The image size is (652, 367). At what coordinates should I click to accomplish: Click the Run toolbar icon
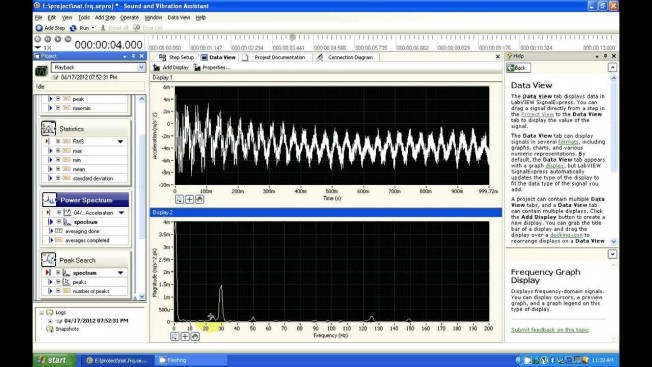tap(73, 28)
